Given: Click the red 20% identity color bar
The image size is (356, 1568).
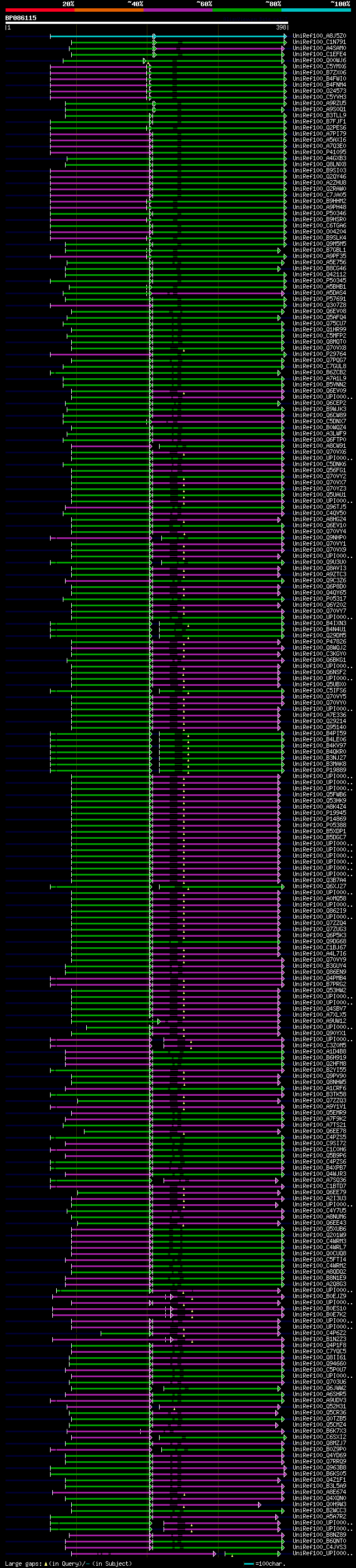Looking at the screenshot, I should (x=40, y=10).
